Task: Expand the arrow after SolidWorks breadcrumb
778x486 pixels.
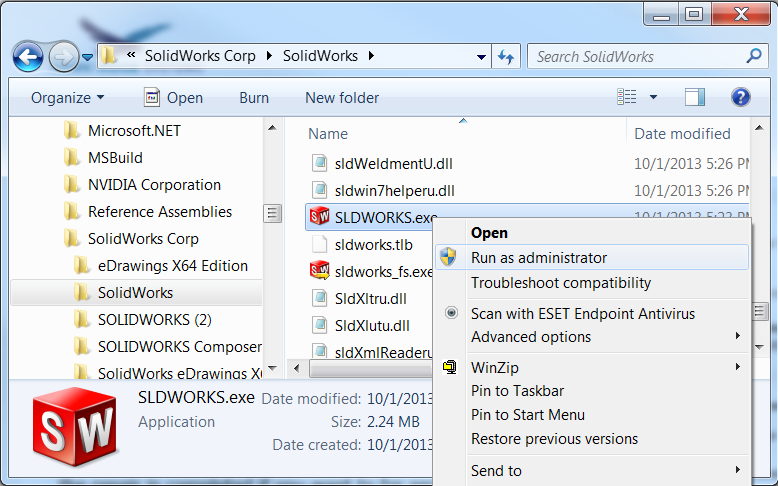Action: pyautogui.click(x=372, y=56)
